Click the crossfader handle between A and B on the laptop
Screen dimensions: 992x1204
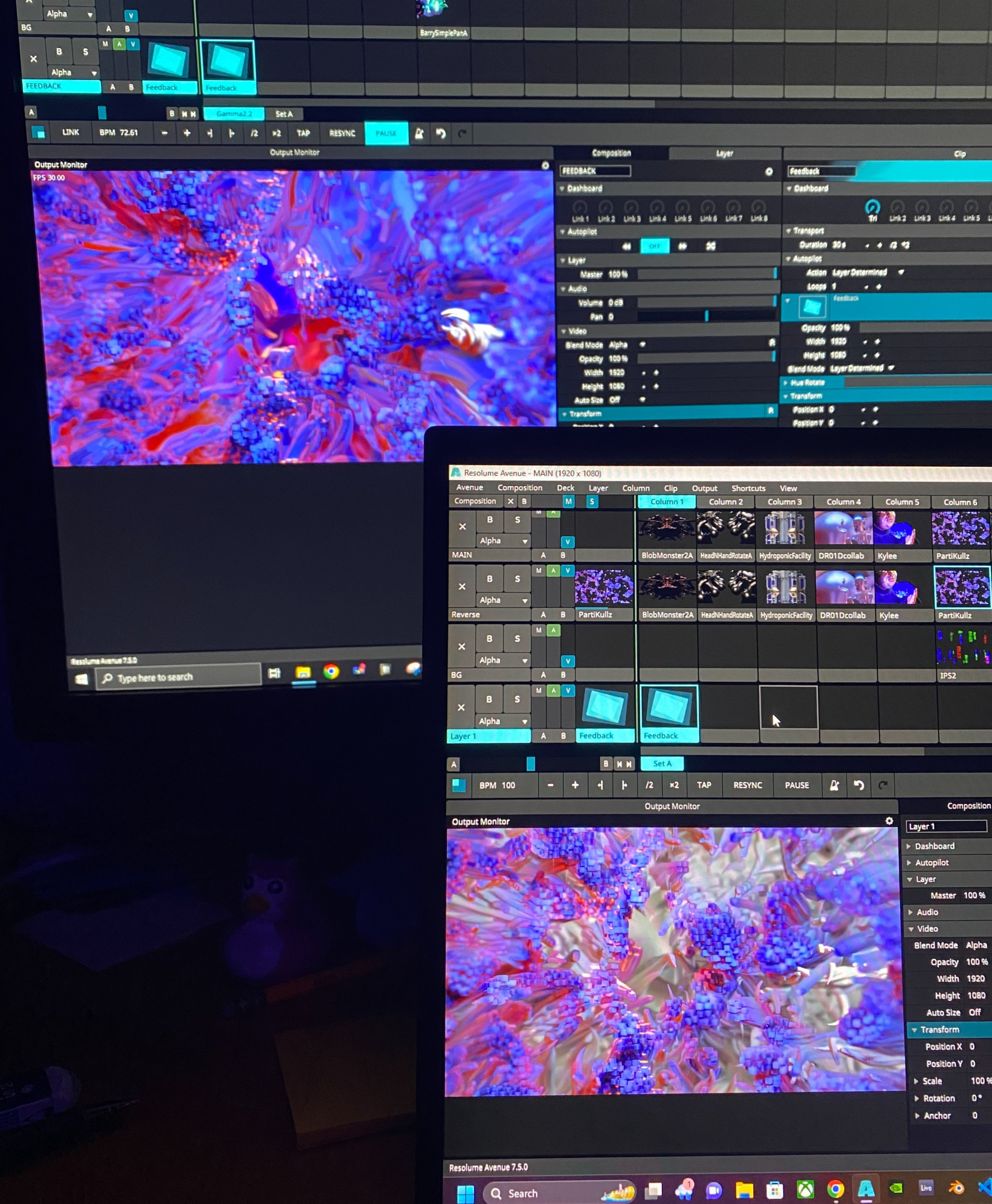(530, 764)
